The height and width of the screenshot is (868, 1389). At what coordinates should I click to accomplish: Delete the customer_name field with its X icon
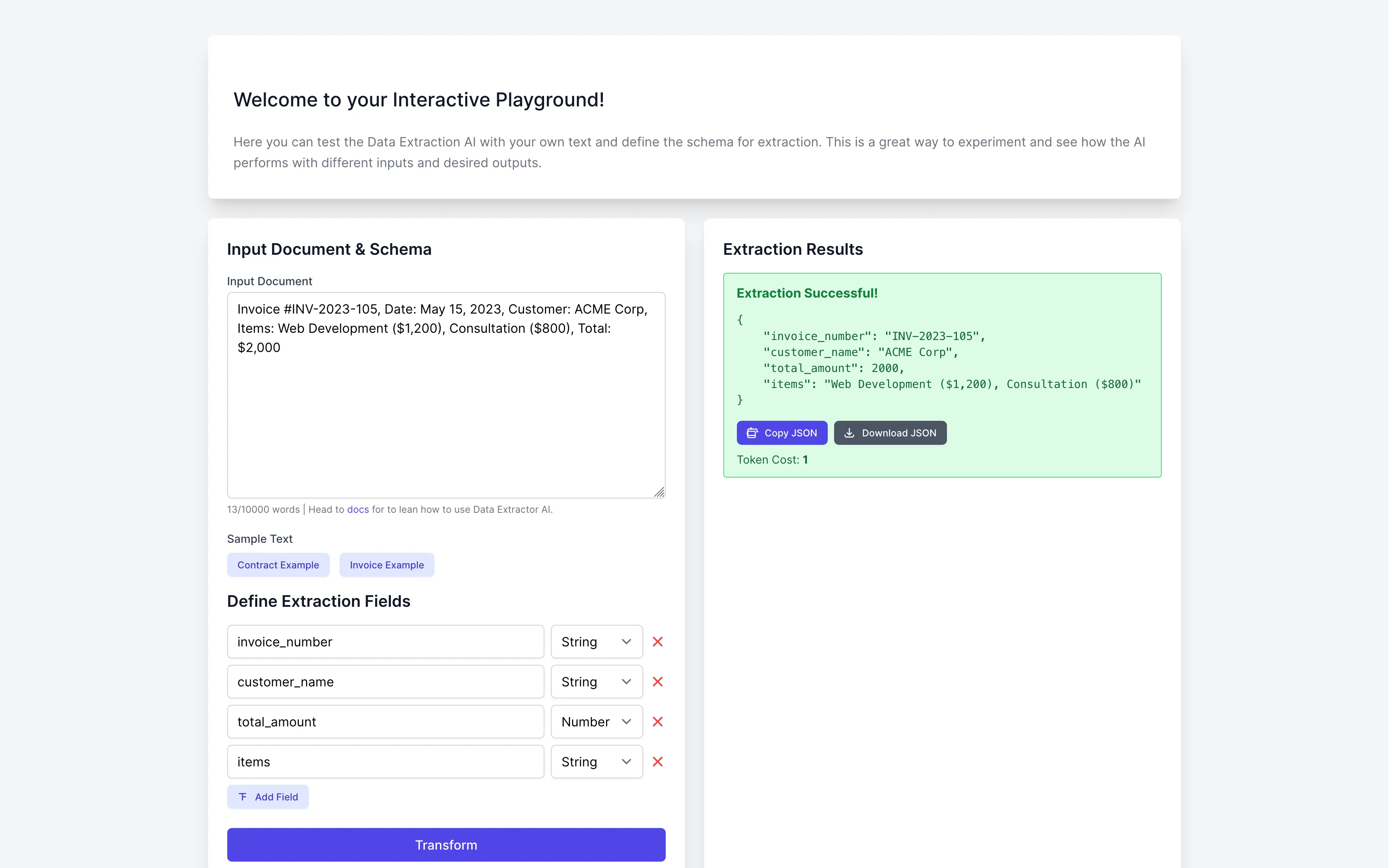[x=658, y=682]
